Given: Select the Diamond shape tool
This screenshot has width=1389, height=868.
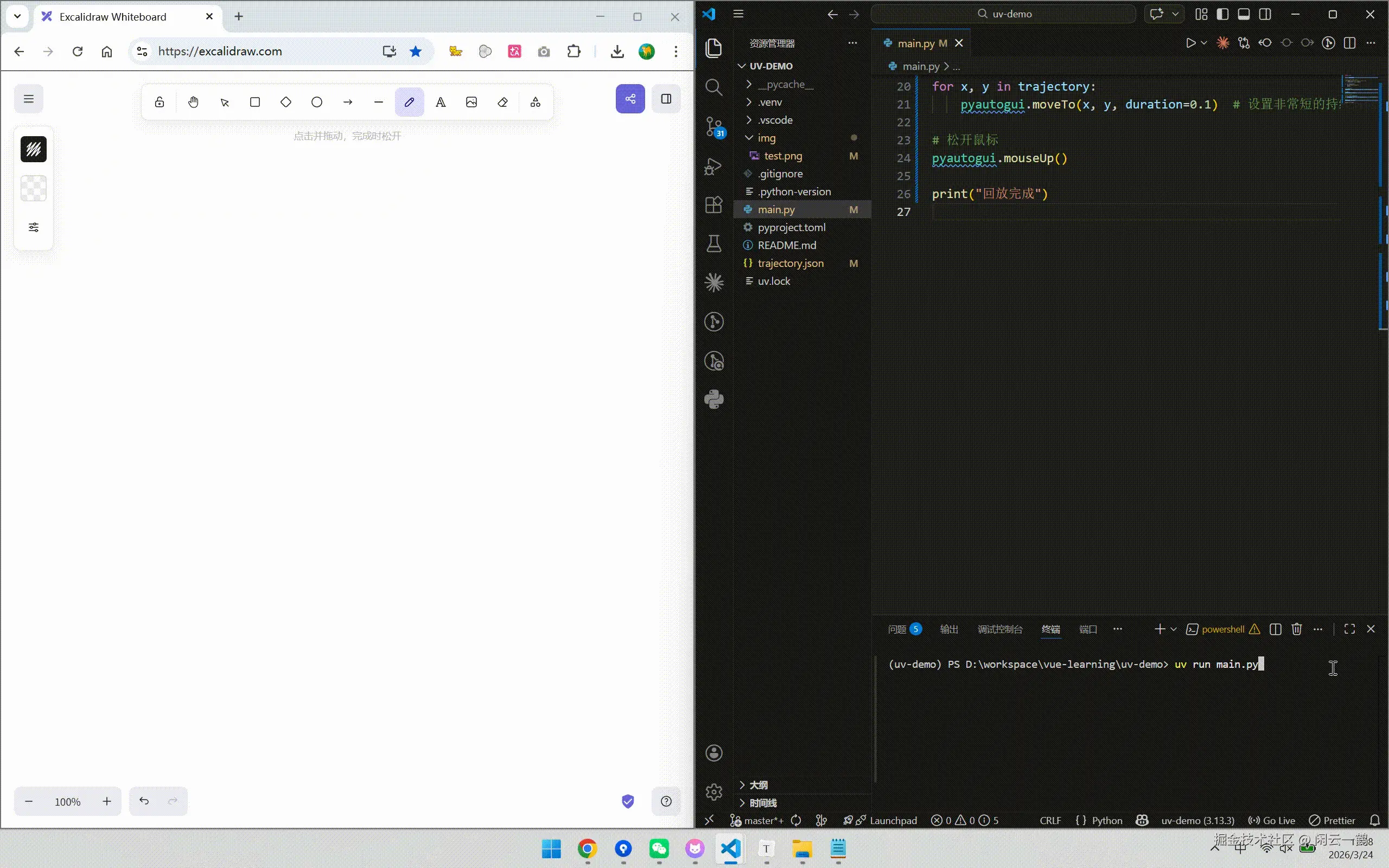Looking at the screenshot, I should [x=286, y=102].
